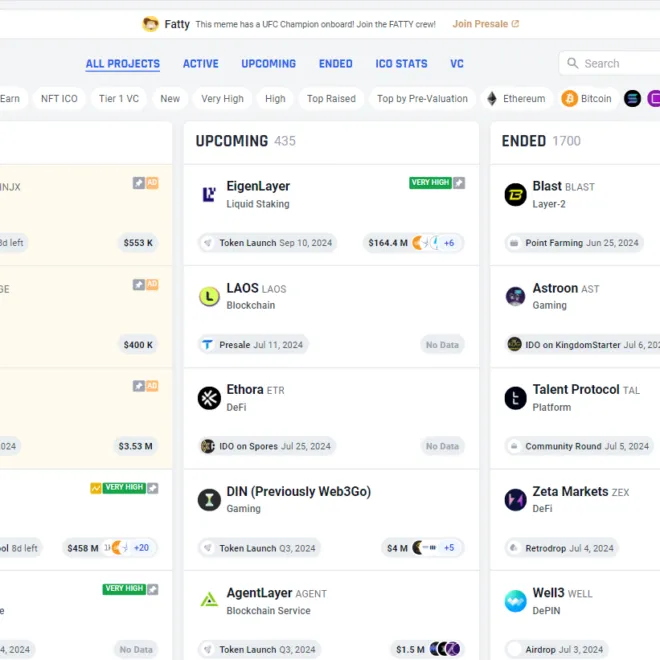Click the Airdrop Jul 3 chip
This screenshot has height=660, width=660.
pyautogui.click(x=556, y=649)
